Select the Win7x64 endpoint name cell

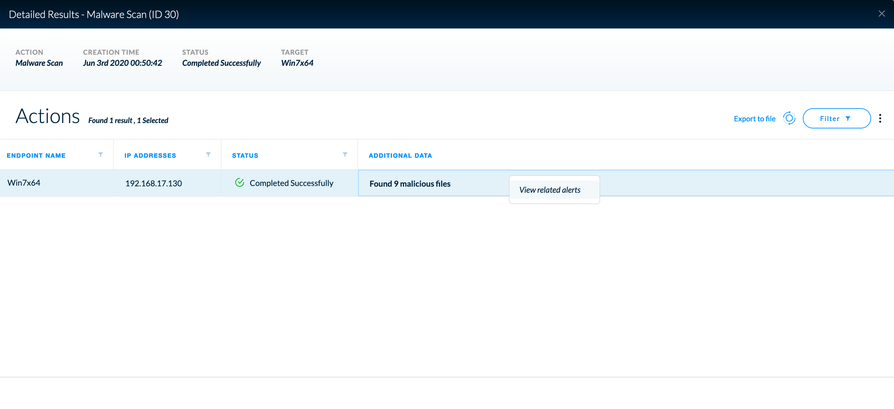[x=23, y=183]
